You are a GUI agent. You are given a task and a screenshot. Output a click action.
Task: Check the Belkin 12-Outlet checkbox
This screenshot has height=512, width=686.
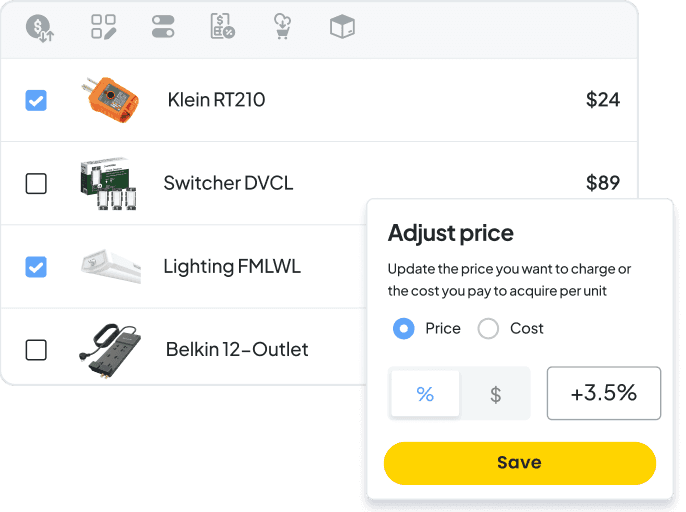pyautogui.click(x=36, y=350)
